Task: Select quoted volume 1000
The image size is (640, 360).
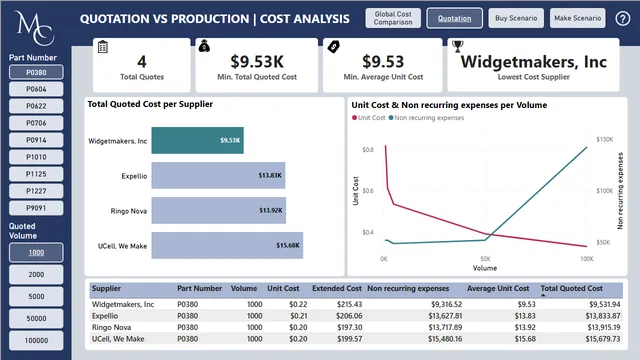Action: click(x=36, y=252)
